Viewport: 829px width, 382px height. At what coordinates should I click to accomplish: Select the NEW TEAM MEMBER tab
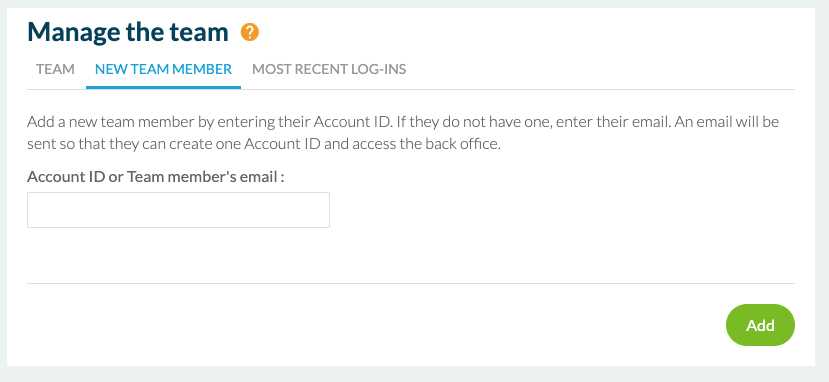[x=163, y=69]
